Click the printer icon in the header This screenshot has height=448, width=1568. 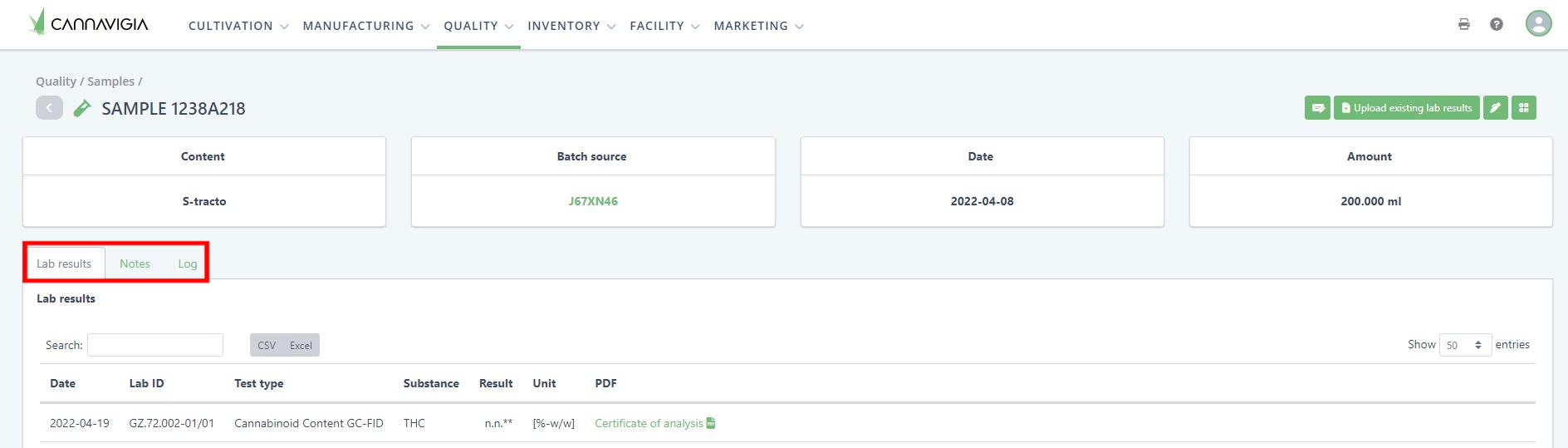(x=1463, y=24)
